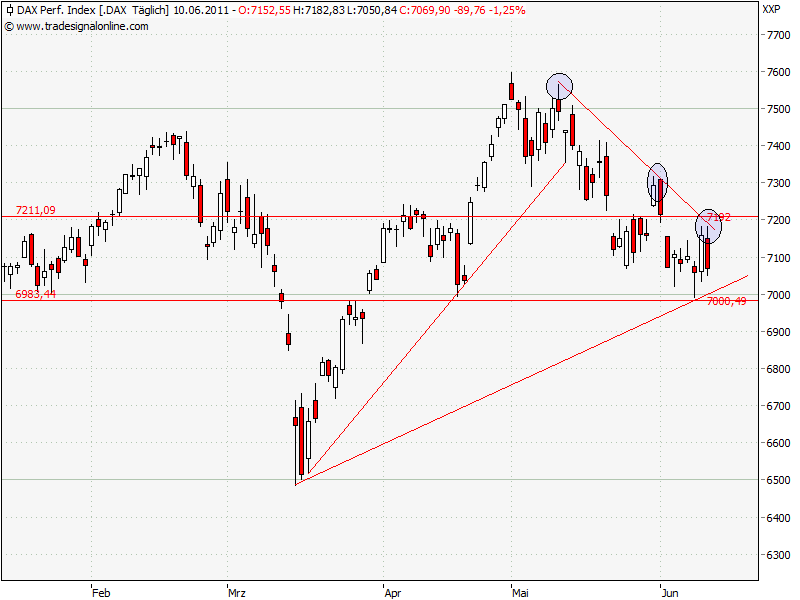This screenshot has width=800, height=600.
Task: Click the high value H:7182,83
Action: pos(318,10)
